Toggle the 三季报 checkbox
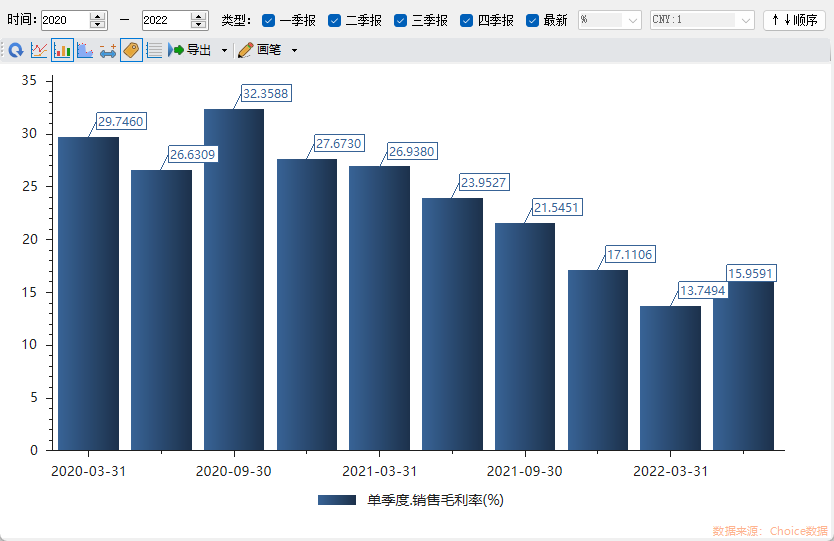 click(x=401, y=20)
